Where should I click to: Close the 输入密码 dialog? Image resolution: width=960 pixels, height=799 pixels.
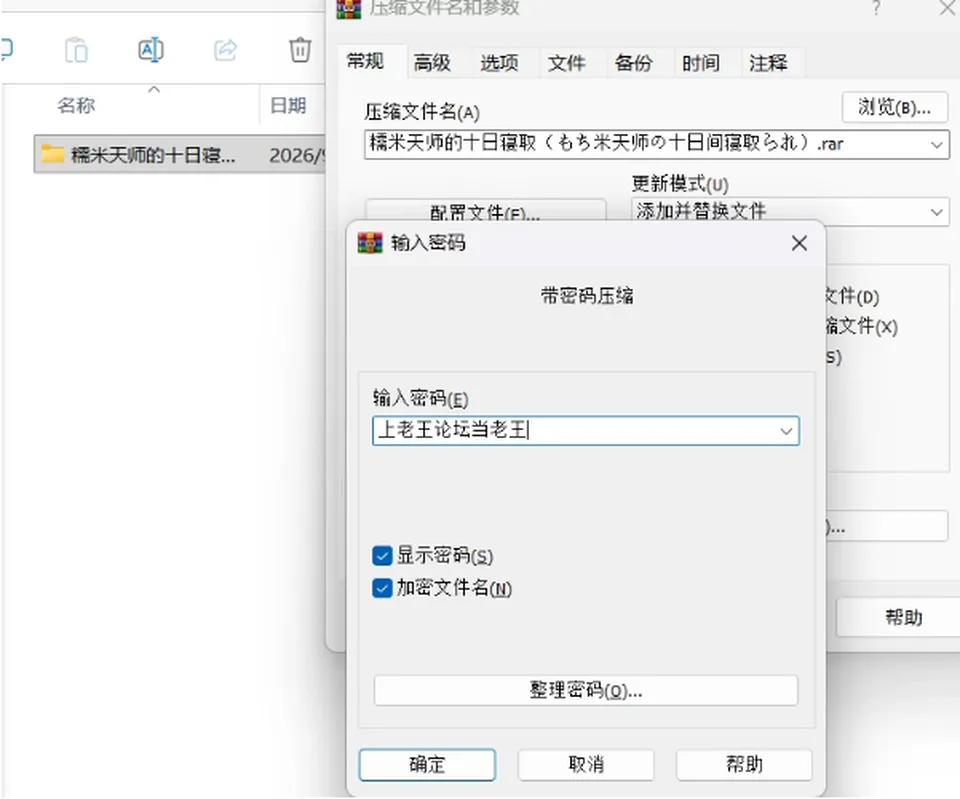[799, 244]
